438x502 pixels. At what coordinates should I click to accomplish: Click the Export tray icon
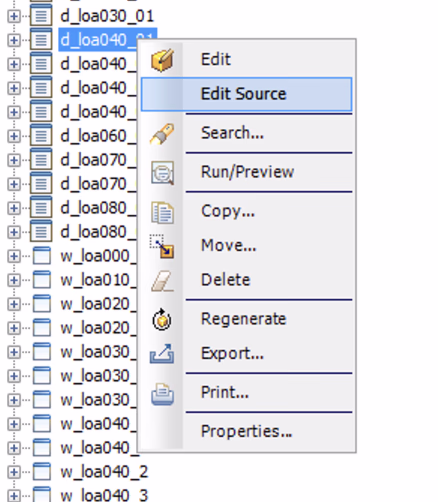coord(162,354)
